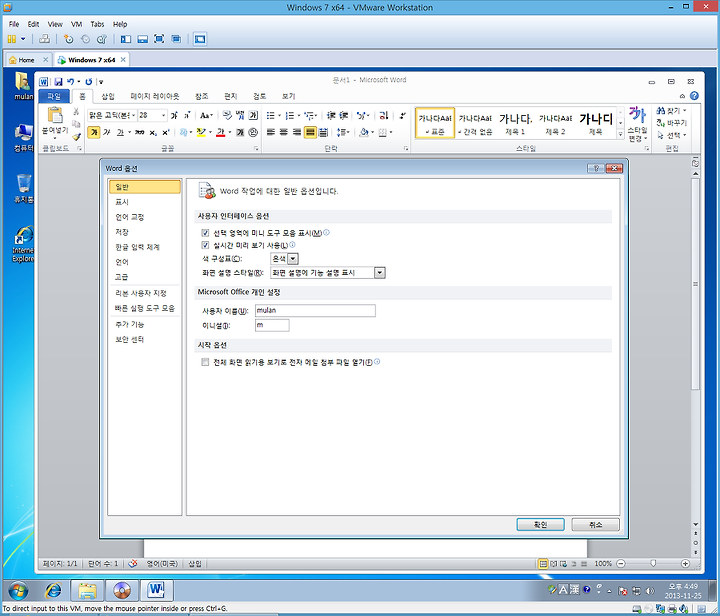Click the zoom in plus button
The height and width of the screenshot is (616, 720).
[x=685, y=563]
